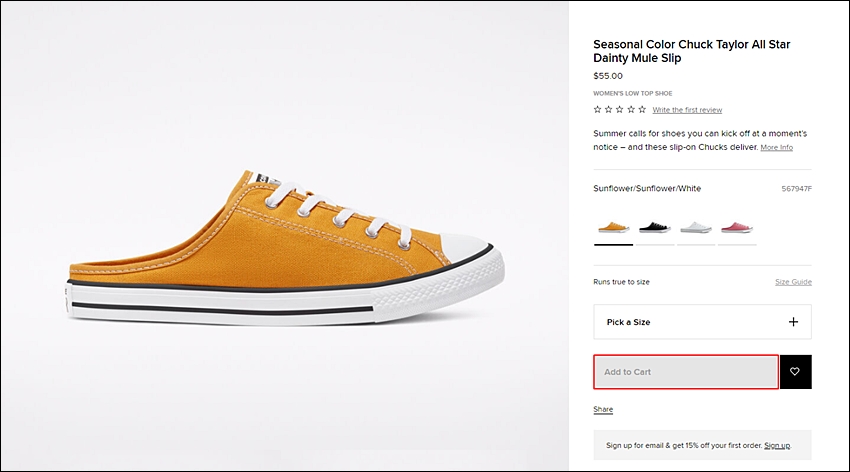Select the pink shoe color swatch

[737, 228]
